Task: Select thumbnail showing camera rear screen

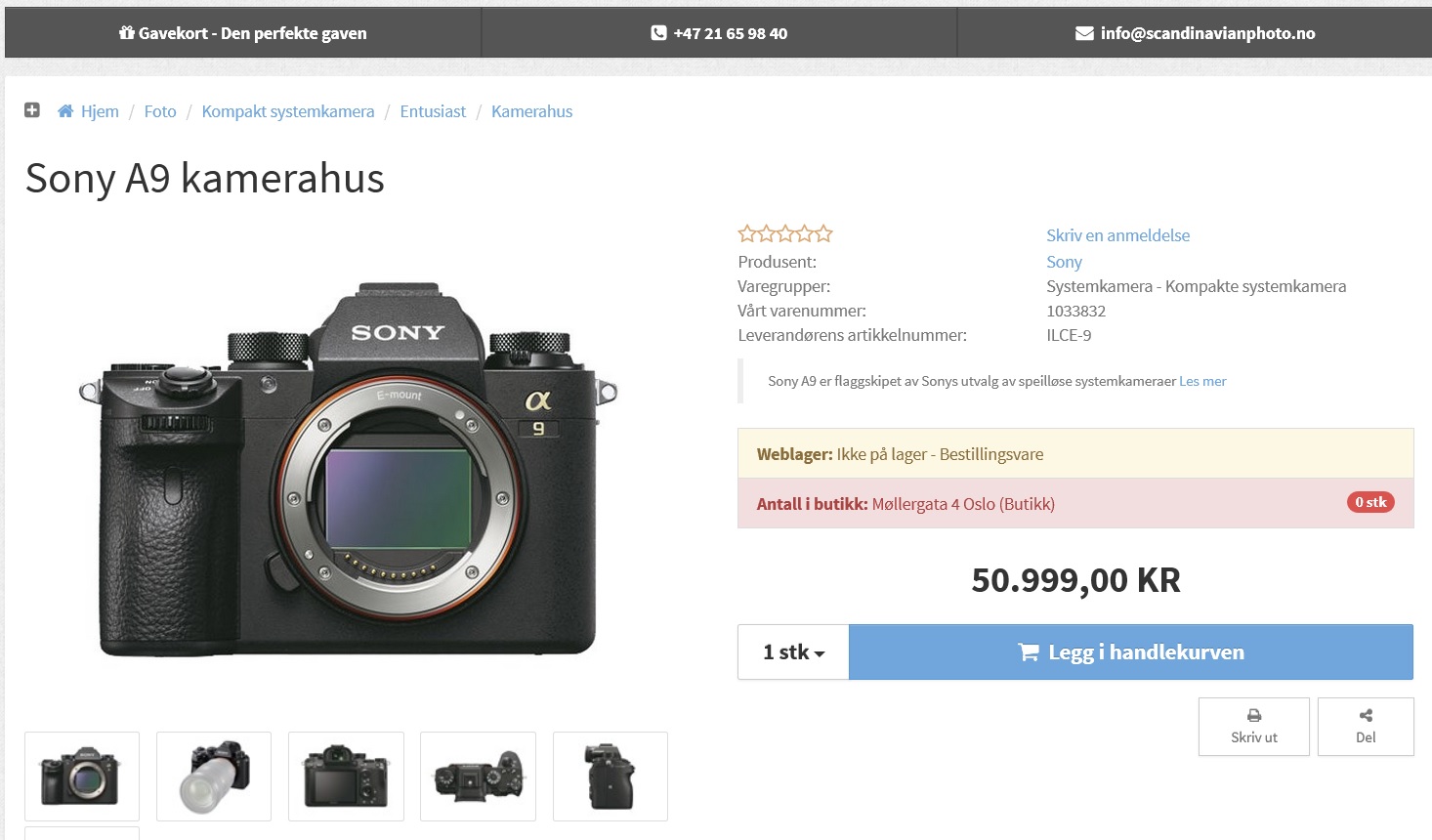Action: [346, 777]
